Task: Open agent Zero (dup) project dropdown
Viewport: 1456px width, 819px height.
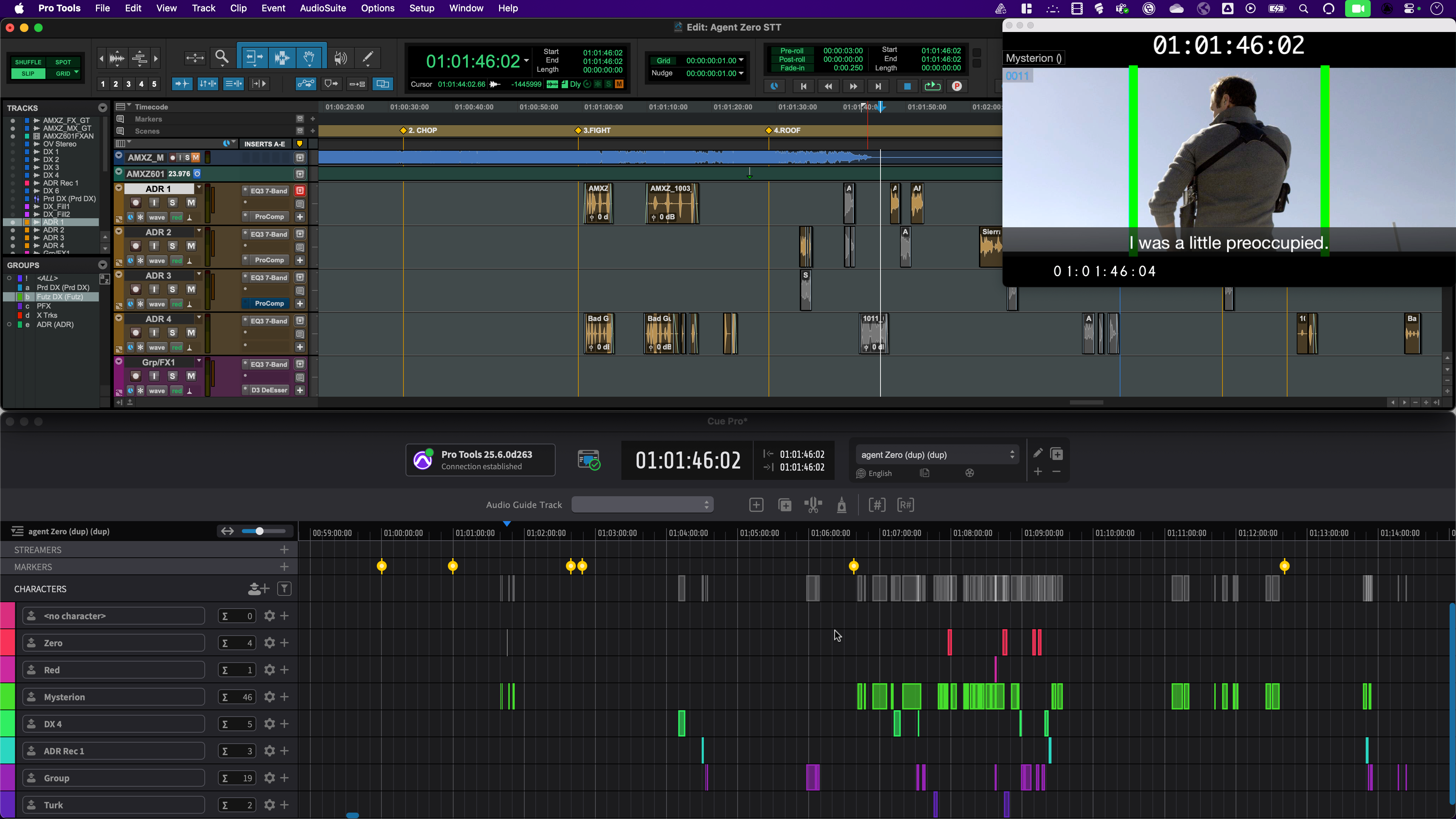Action: (x=937, y=454)
